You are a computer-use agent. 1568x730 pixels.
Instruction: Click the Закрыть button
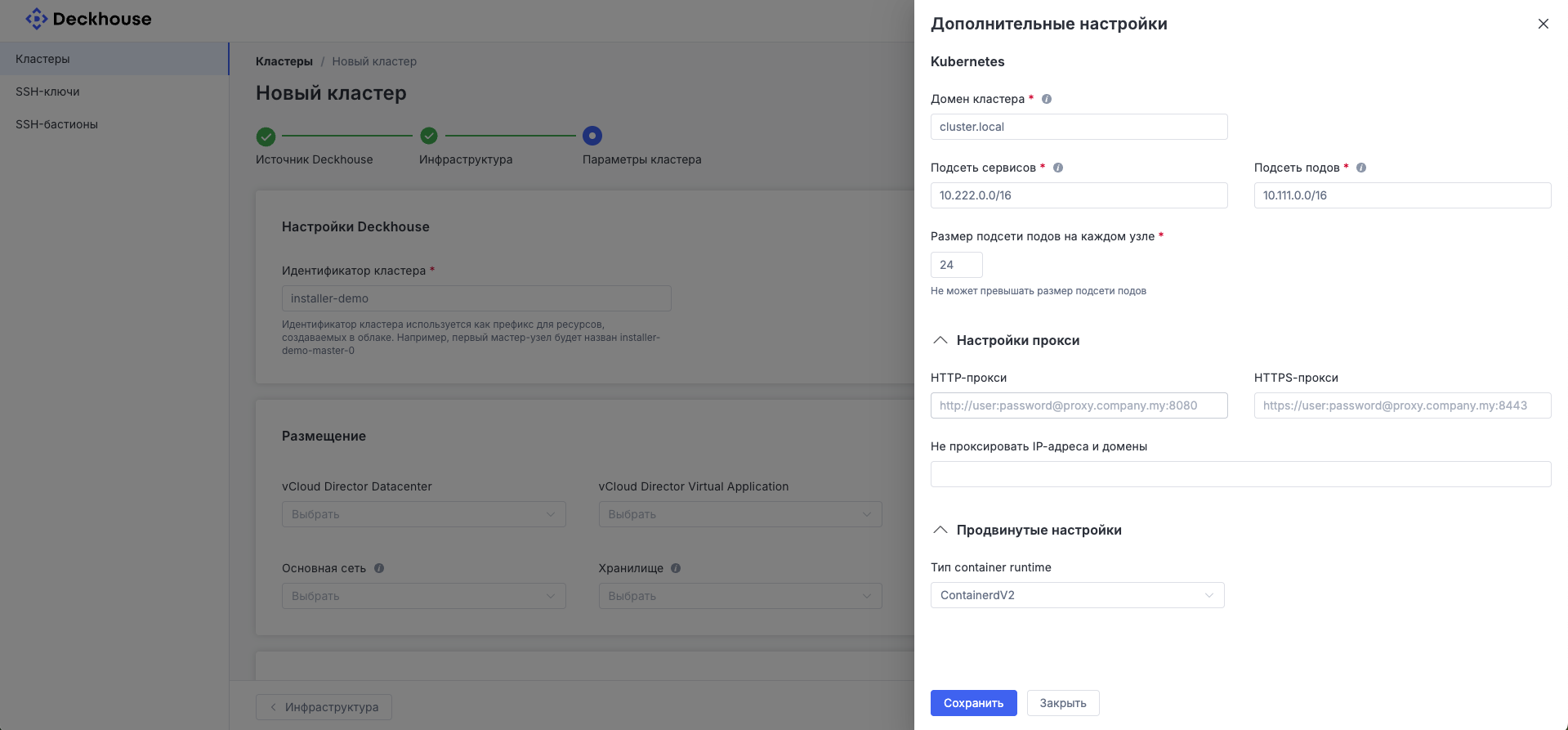[x=1063, y=703]
